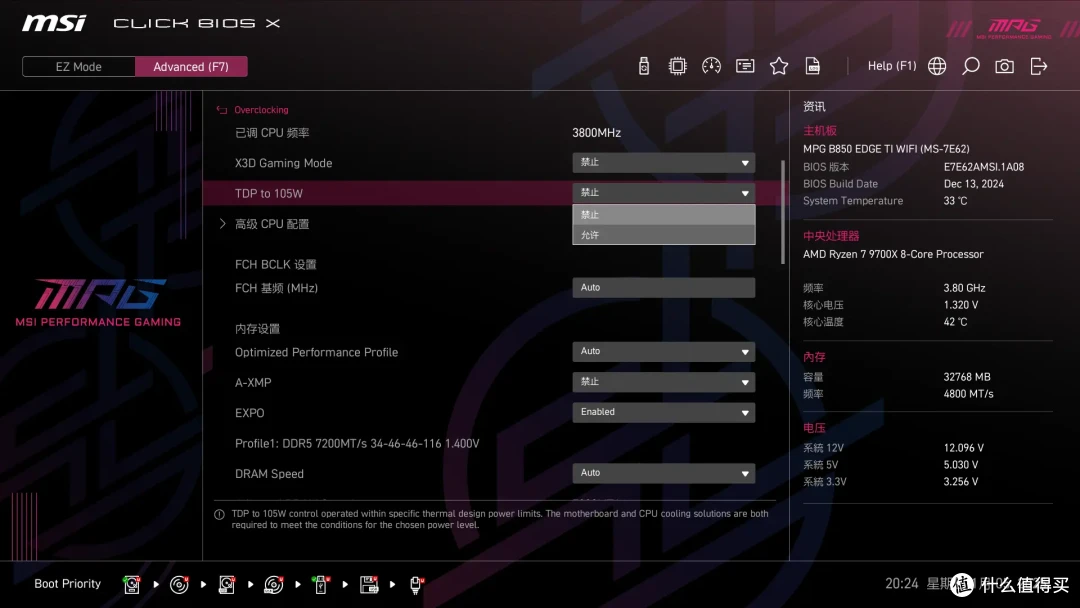Click Optimized Performance Profile label
The height and width of the screenshot is (608, 1080).
tap(316, 353)
